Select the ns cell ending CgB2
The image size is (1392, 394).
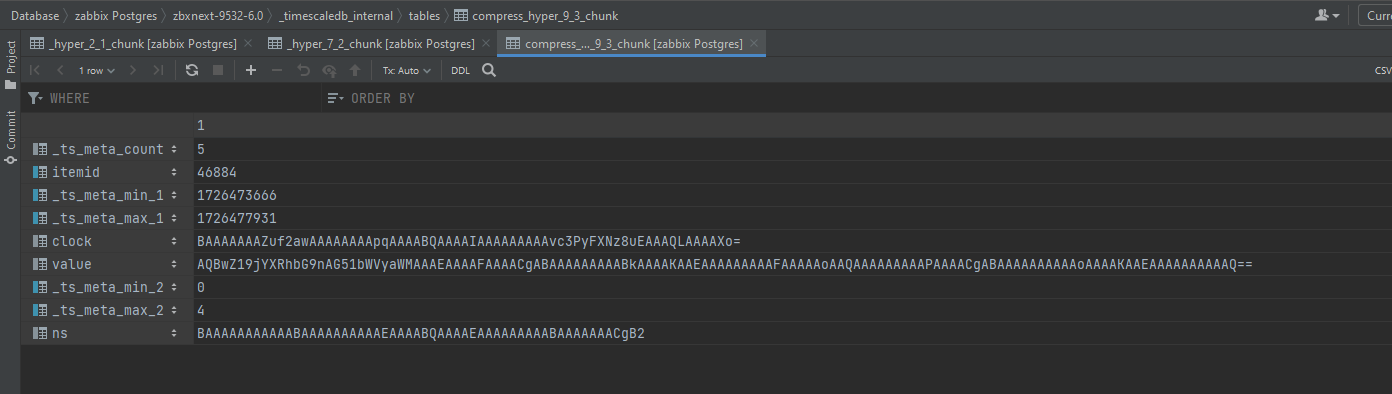coord(793,333)
